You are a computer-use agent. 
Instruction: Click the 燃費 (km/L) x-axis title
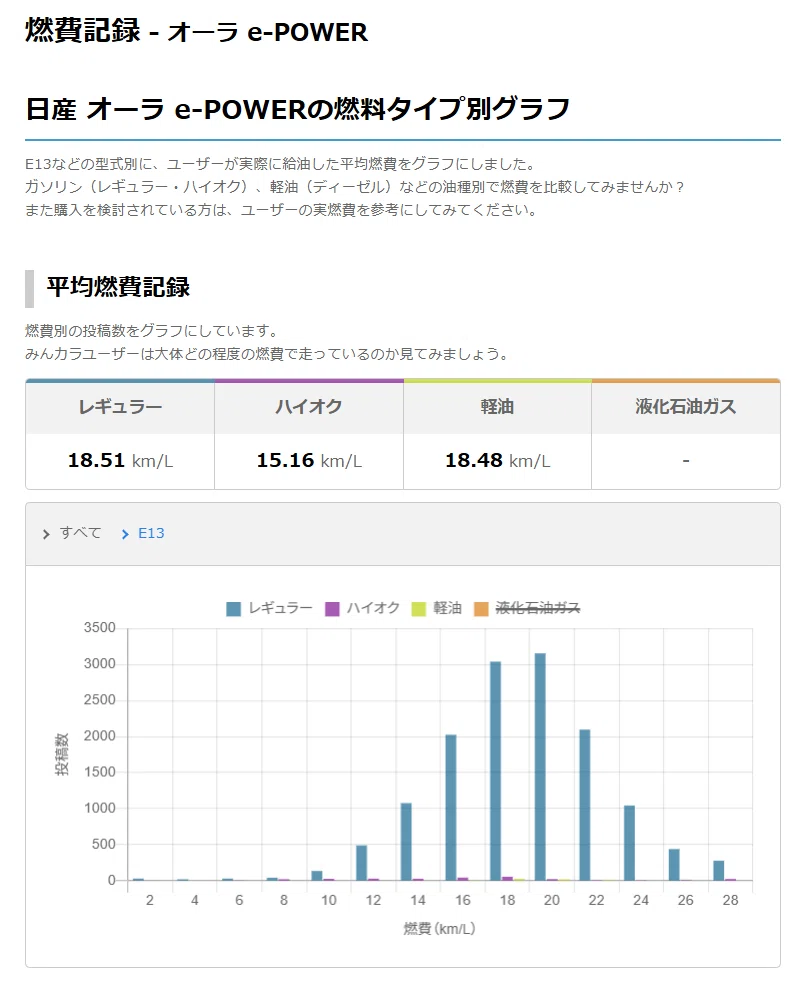(x=439, y=929)
